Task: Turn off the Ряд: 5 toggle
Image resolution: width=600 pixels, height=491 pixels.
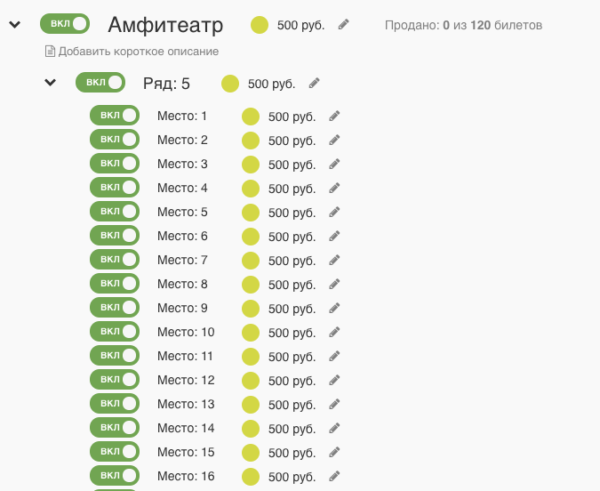Action: point(100,82)
